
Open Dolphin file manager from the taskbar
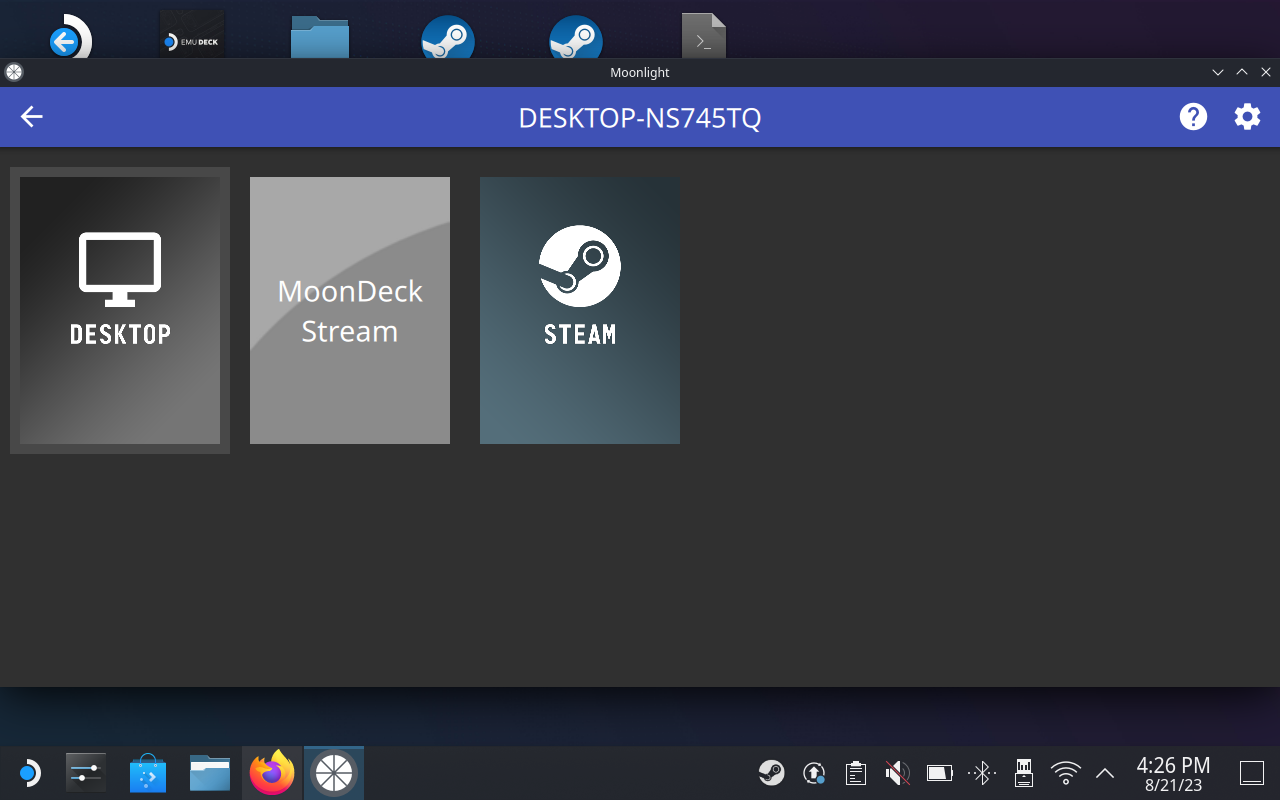(x=210, y=773)
